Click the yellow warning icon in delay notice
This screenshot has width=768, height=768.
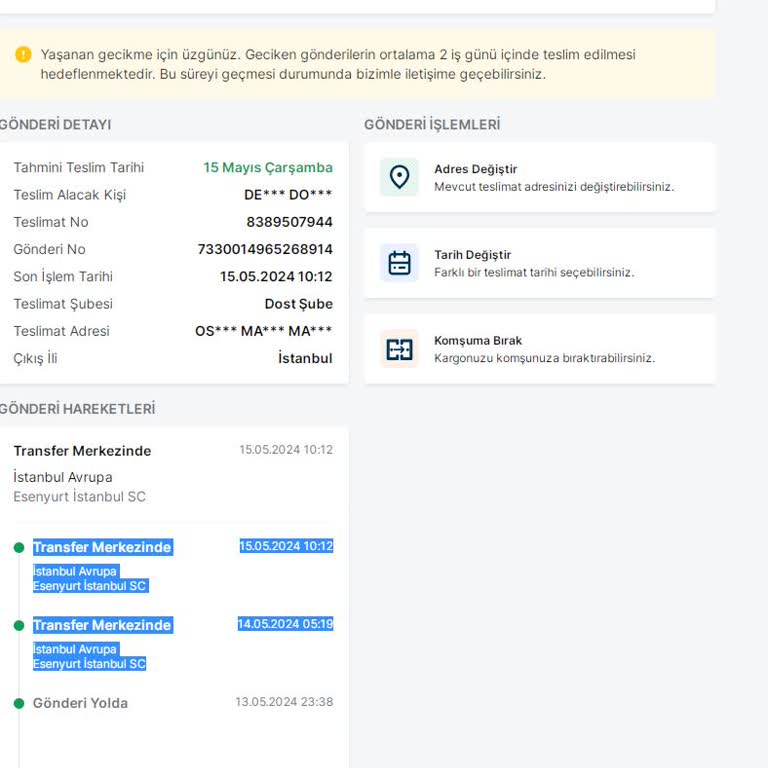pos(23,54)
